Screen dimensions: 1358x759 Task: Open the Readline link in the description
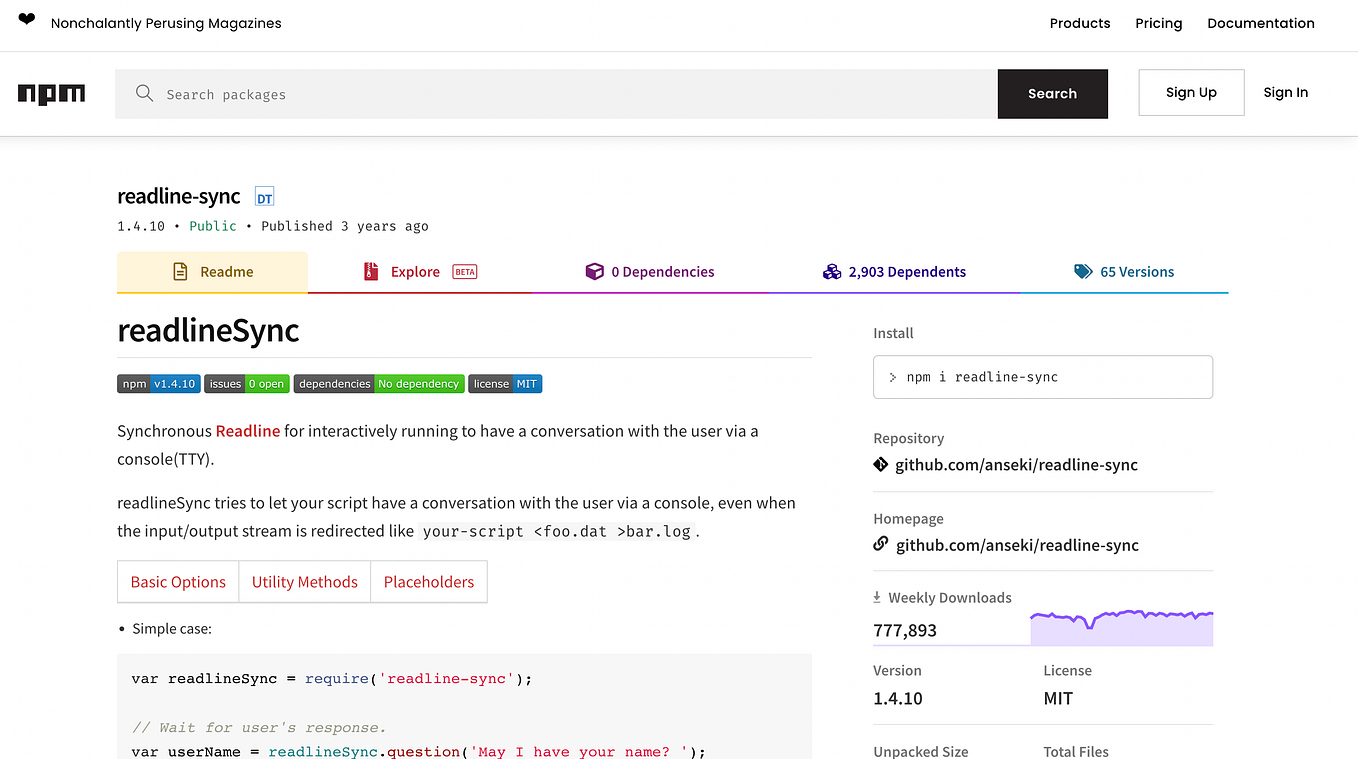(246, 431)
